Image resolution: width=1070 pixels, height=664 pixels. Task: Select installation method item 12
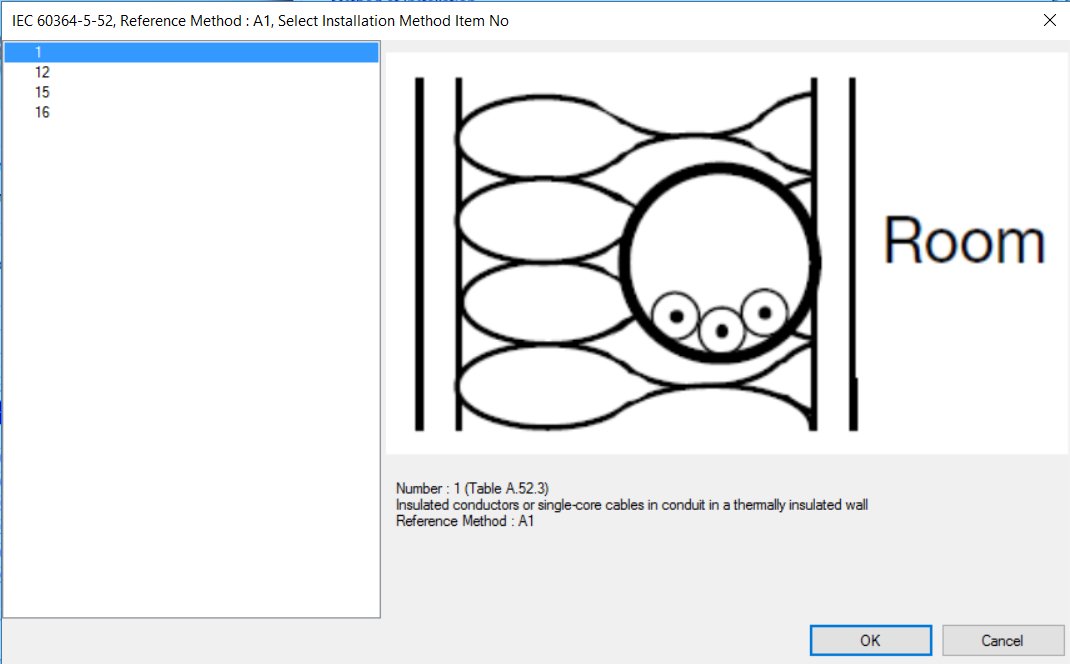40,72
